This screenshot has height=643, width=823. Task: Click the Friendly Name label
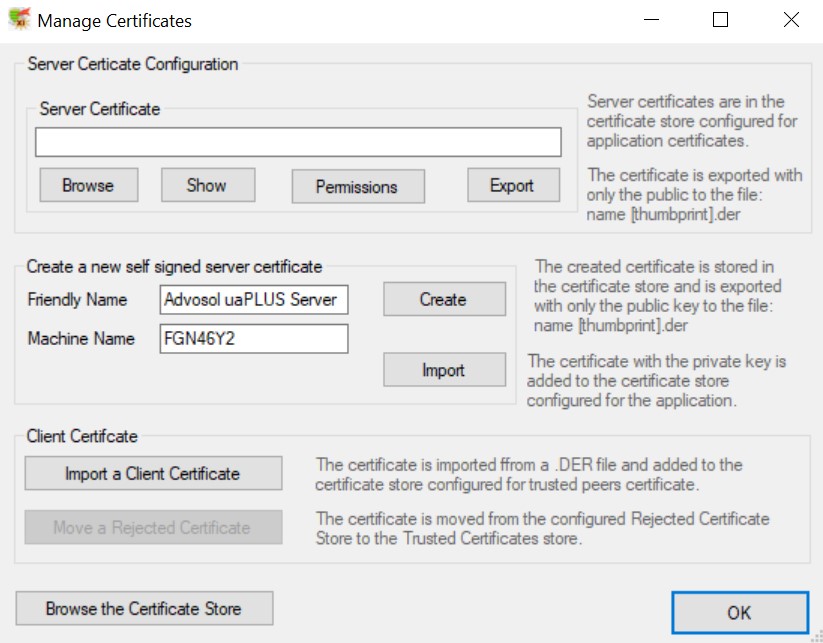[77, 299]
